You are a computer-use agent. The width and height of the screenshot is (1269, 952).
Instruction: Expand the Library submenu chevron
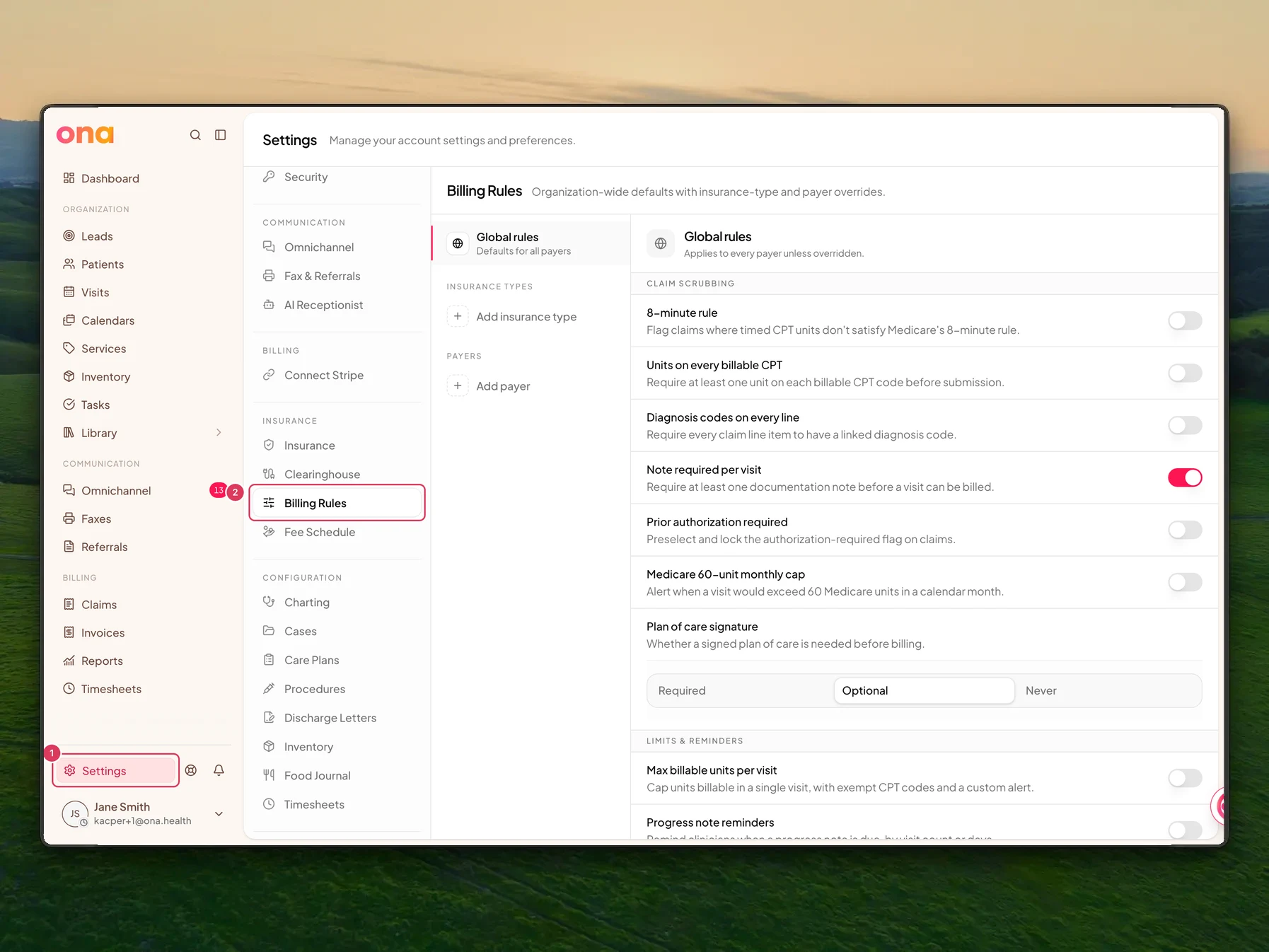pos(219,433)
